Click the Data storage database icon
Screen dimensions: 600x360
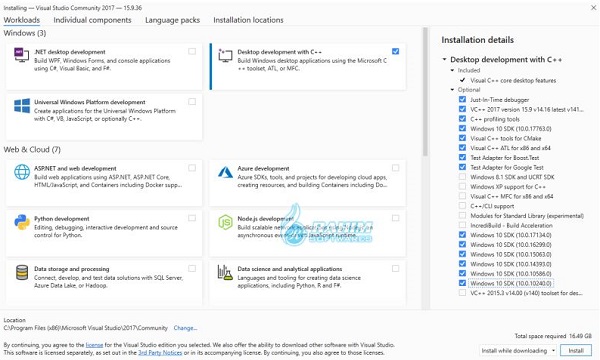point(22,273)
